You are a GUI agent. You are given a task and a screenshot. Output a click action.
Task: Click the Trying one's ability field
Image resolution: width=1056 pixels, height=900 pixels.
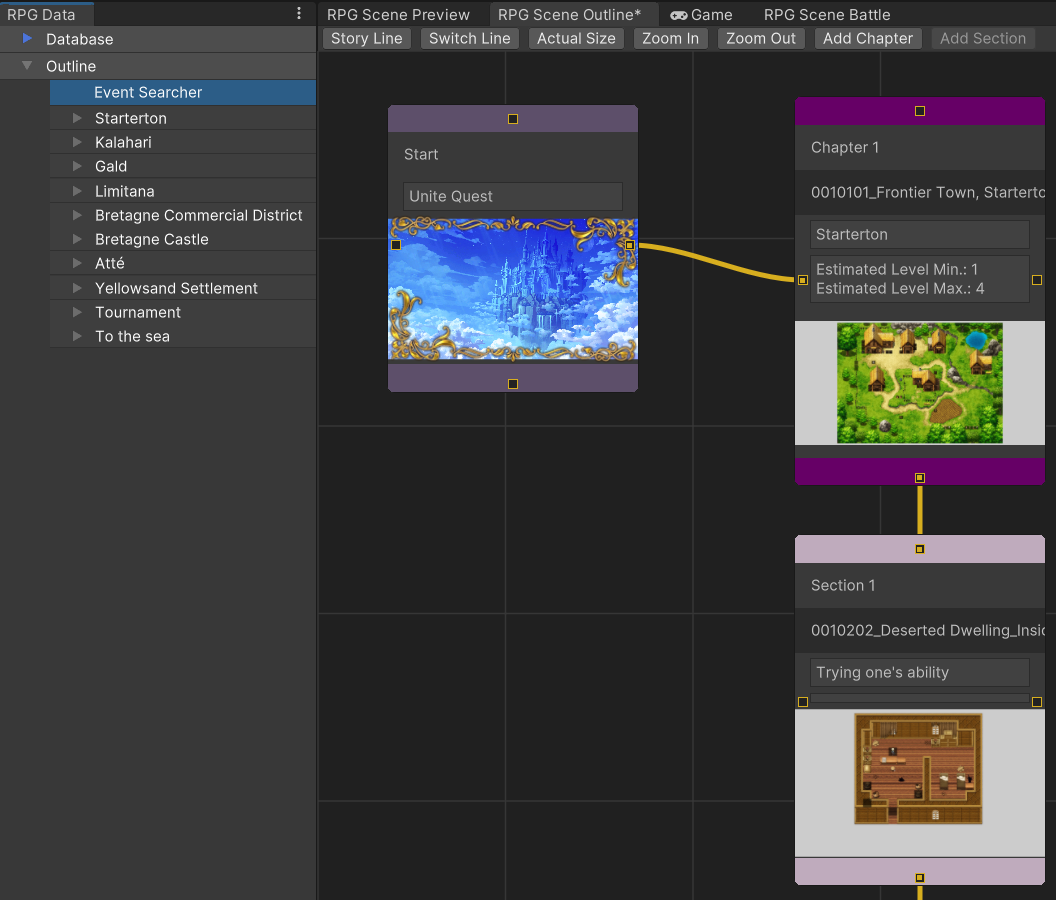click(x=920, y=672)
